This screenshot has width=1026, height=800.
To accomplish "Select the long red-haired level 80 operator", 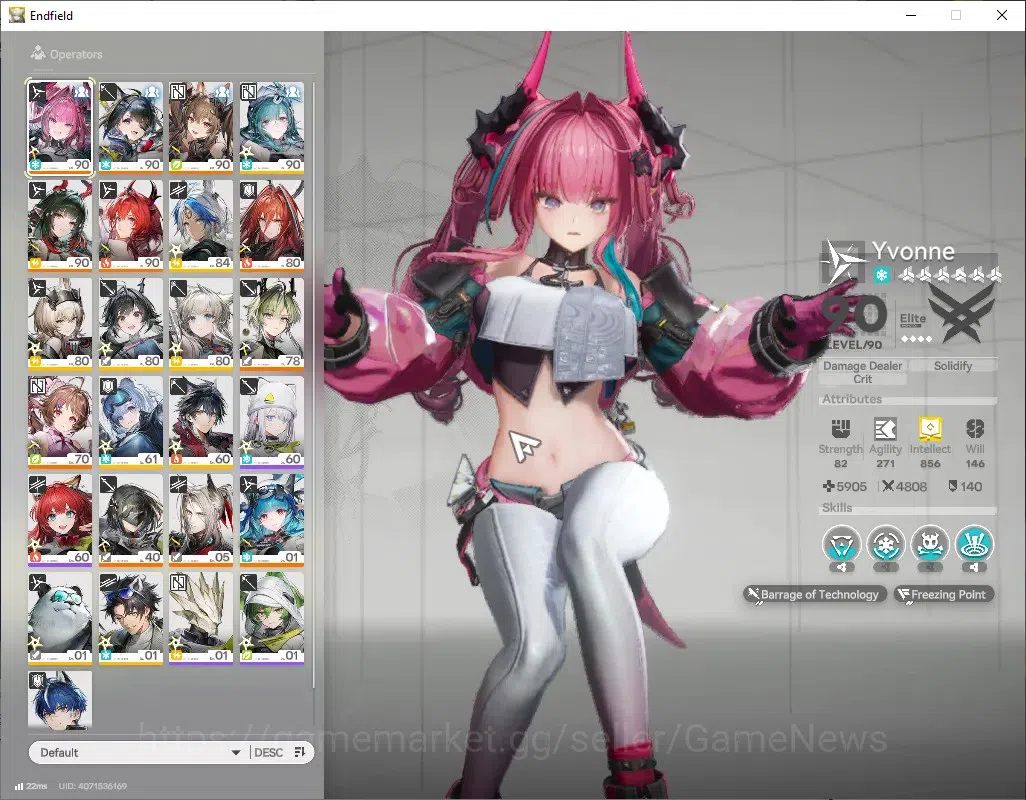I will coord(272,225).
